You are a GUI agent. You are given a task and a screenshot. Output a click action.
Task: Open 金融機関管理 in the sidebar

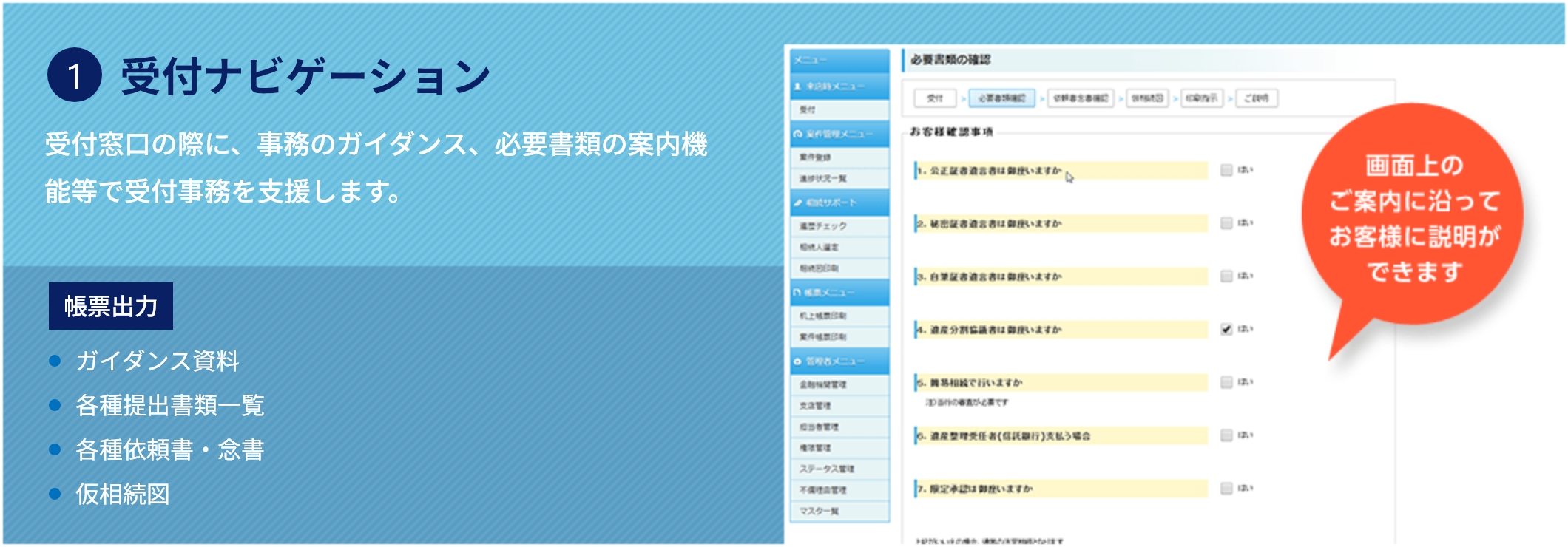839,385
